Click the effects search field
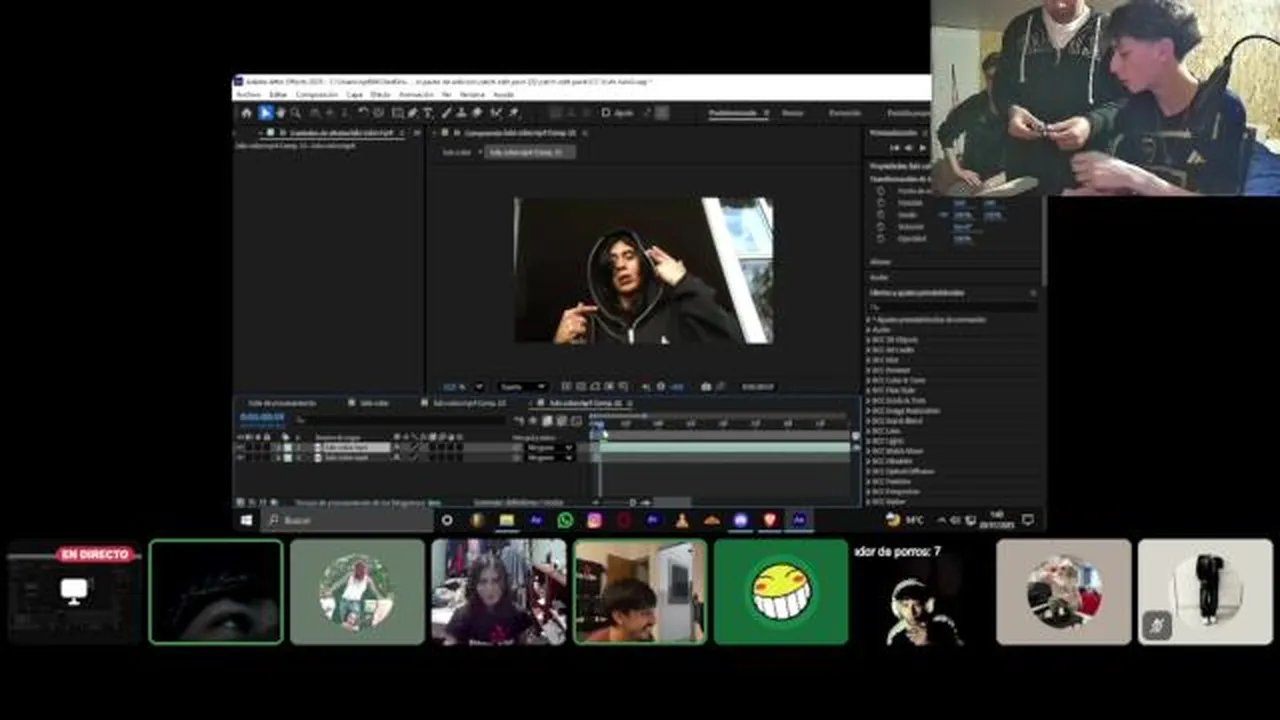 [950, 307]
